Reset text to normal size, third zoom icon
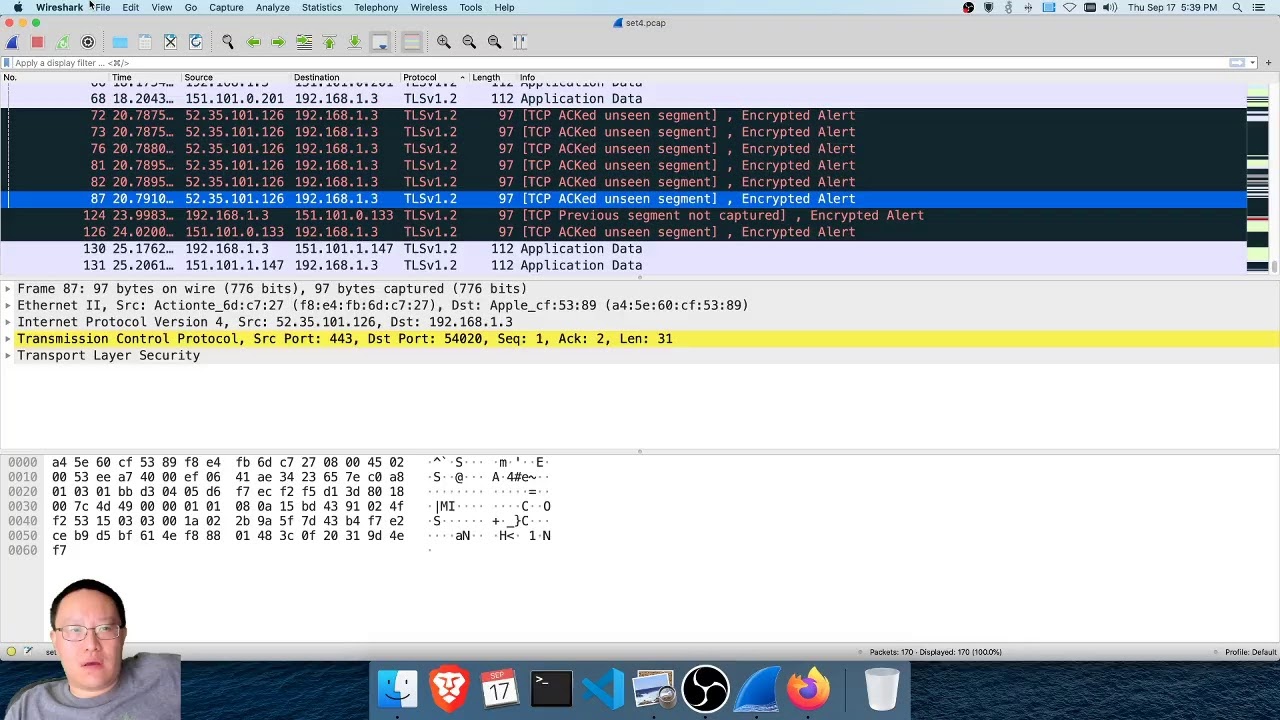 pyautogui.click(x=494, y=42)
